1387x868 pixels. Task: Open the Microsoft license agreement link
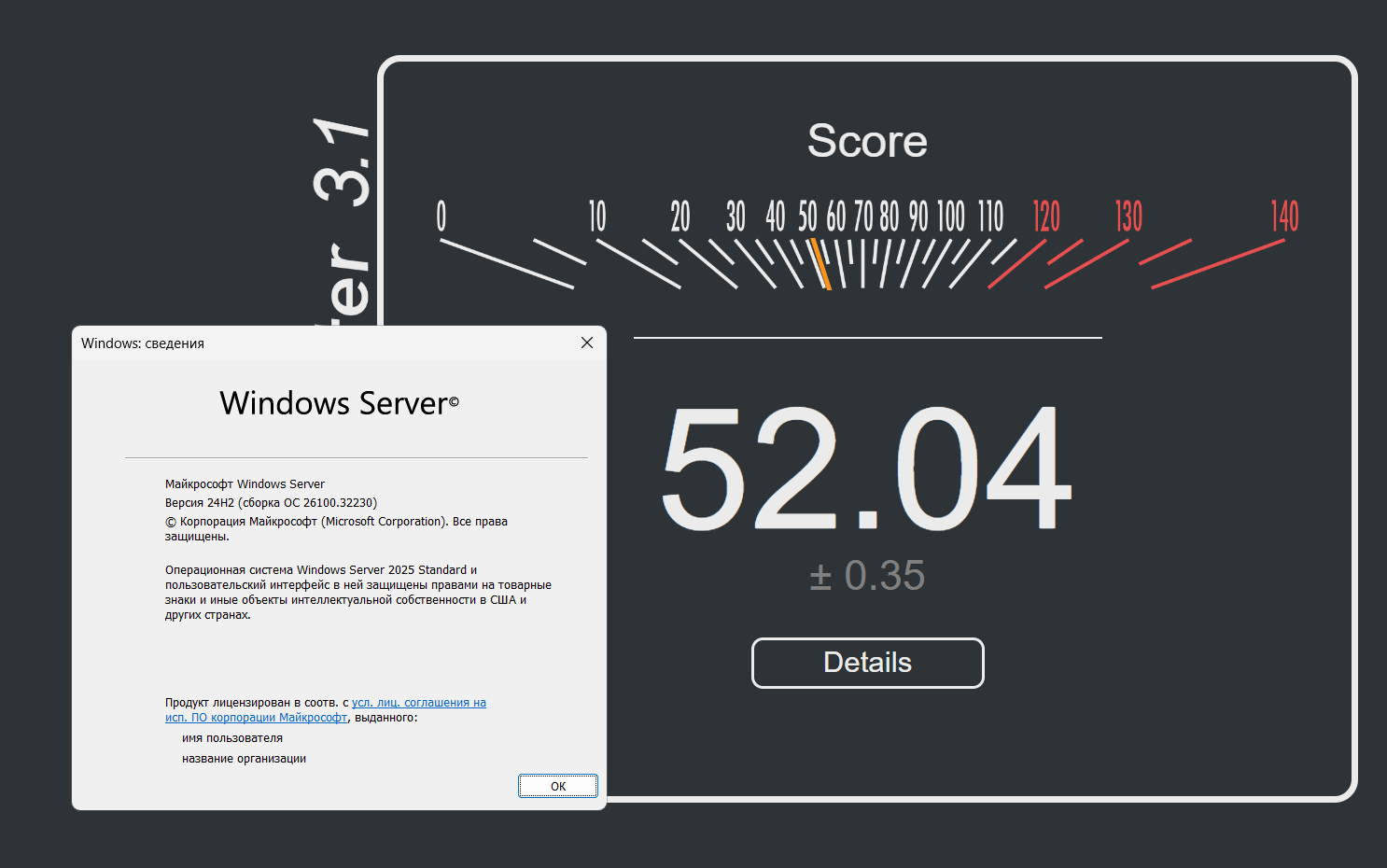(x=326, y=710)
